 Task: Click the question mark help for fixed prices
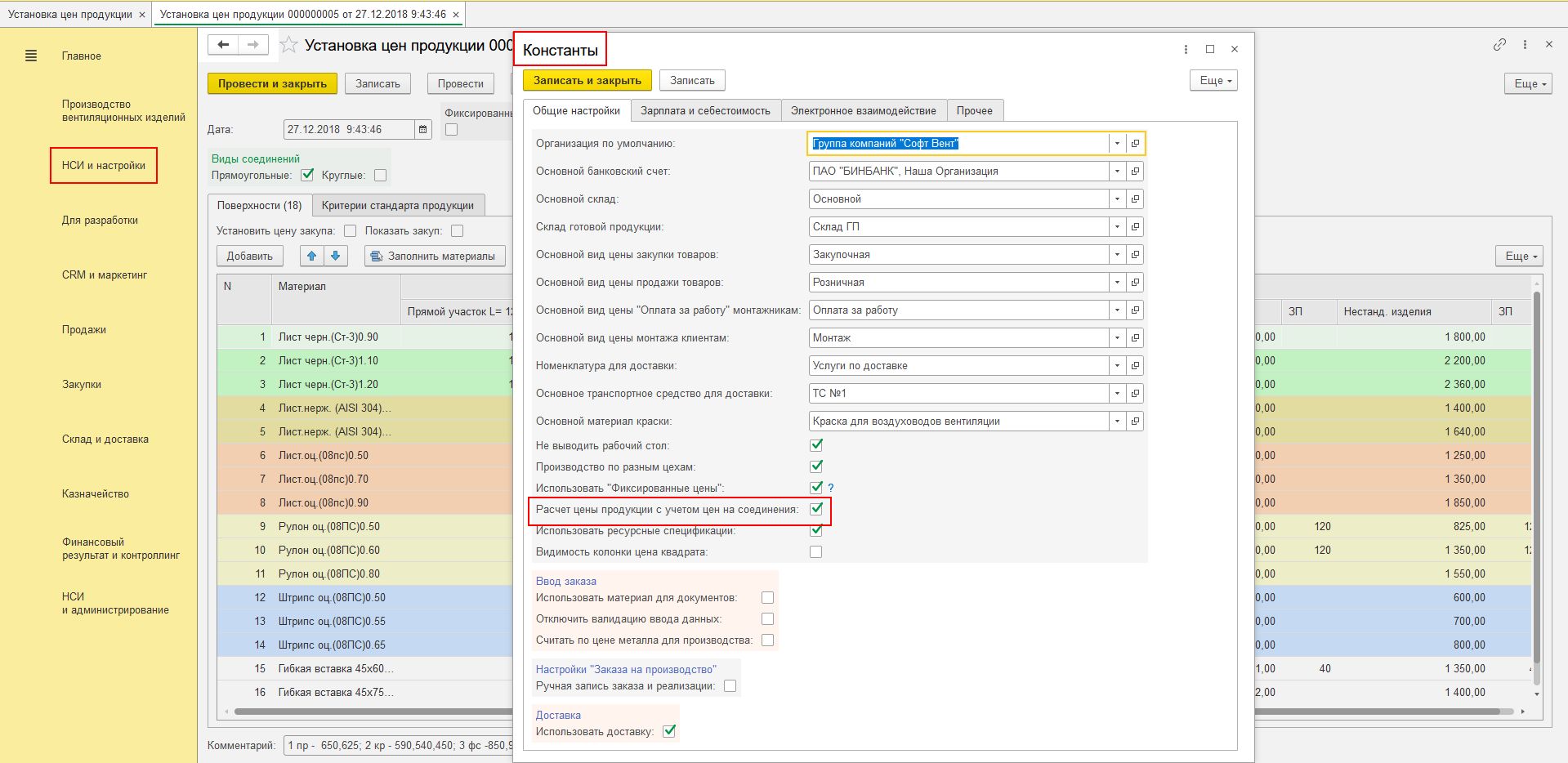(831, 488)
